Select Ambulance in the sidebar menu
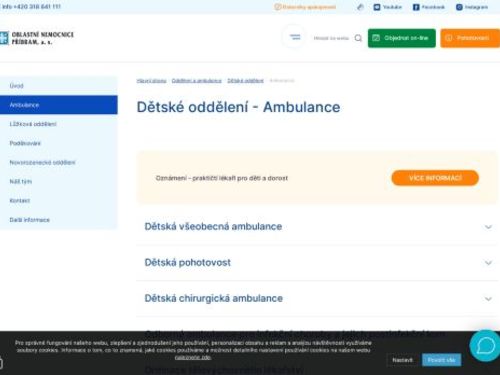Viewport: 500px width, 375px height. click(59, 105)
